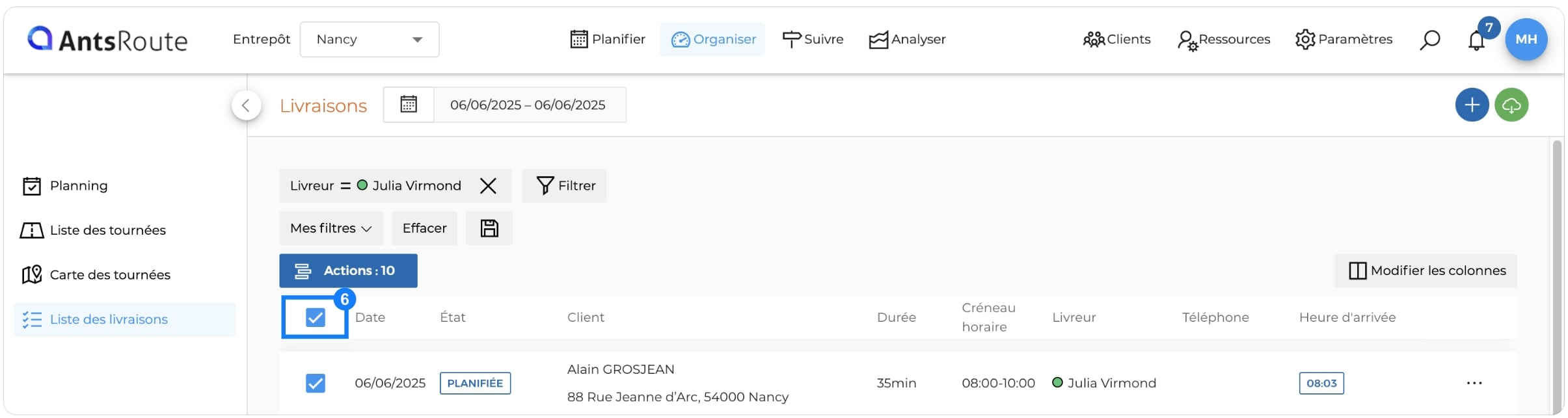Click the magnifier search icon
1568x418 pixels.
[x=1429, y=40]
